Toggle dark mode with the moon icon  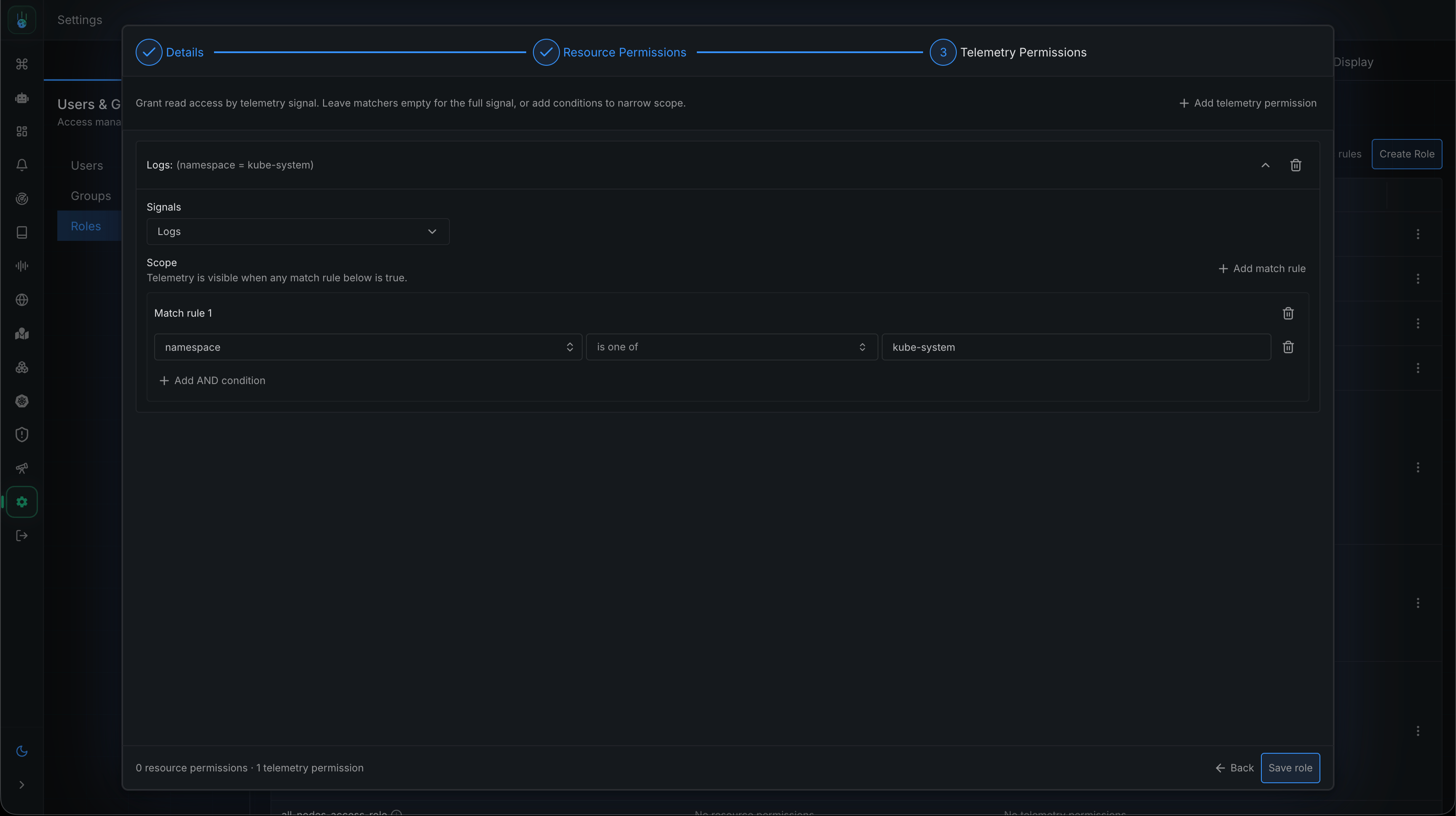click(x=21, y=751)
